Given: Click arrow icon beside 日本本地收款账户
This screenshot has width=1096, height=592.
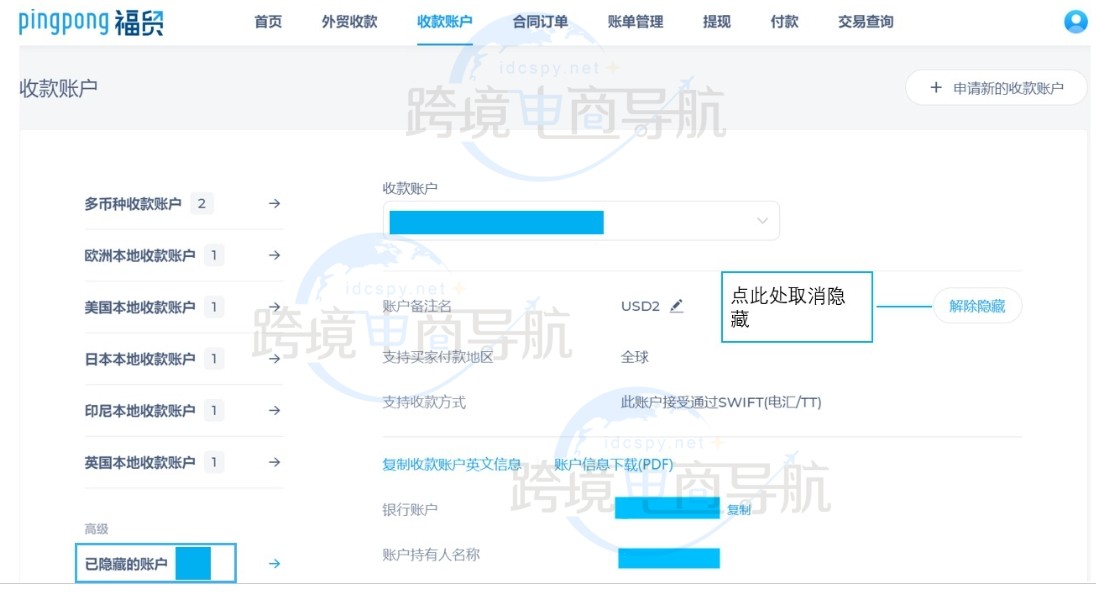Looking at the screenshot, I should coord(272,359).
